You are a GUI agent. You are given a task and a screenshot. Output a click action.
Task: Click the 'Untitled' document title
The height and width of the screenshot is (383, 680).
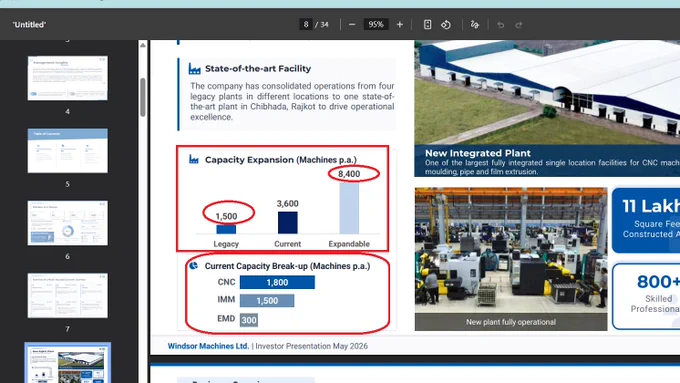[29, 25]
